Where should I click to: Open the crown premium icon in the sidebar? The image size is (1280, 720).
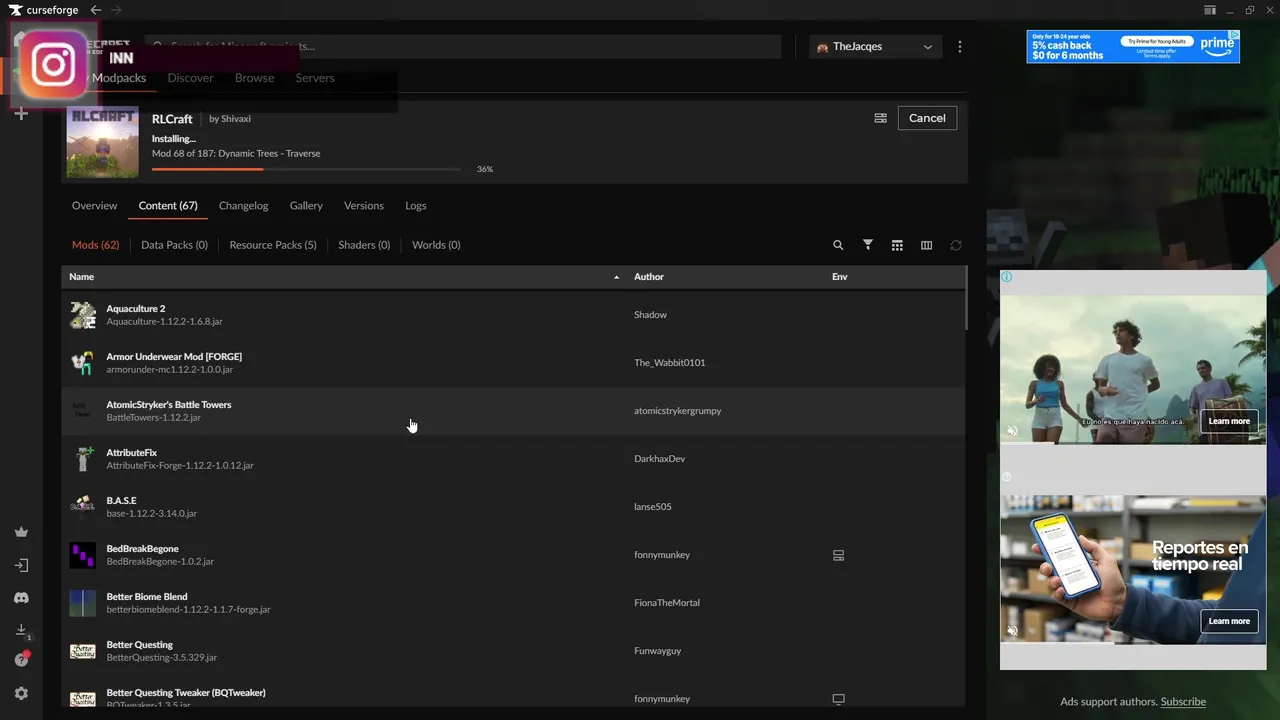21,532
